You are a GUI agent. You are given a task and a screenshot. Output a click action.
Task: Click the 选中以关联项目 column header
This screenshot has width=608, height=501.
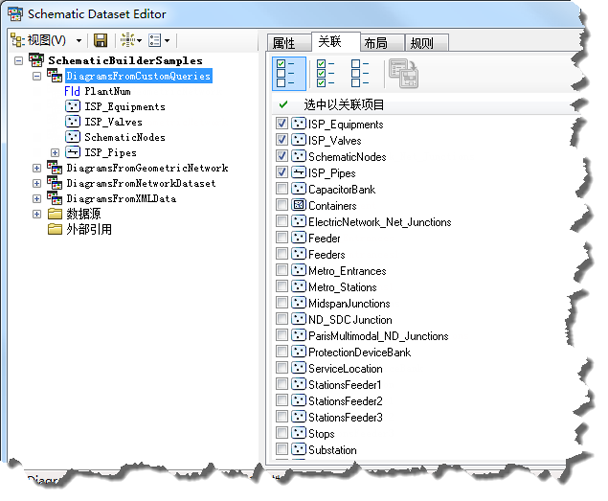(x=425, y=104)
